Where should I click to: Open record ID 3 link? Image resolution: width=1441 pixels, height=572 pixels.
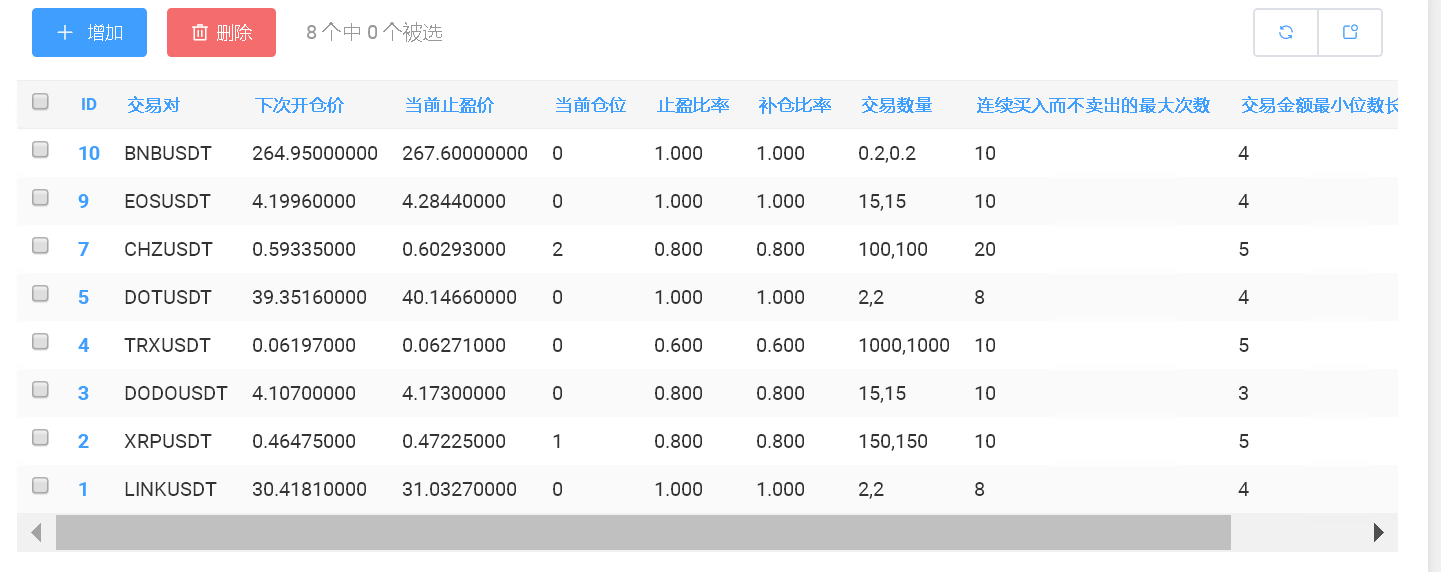pyautogui.click(x=84, y=393)
